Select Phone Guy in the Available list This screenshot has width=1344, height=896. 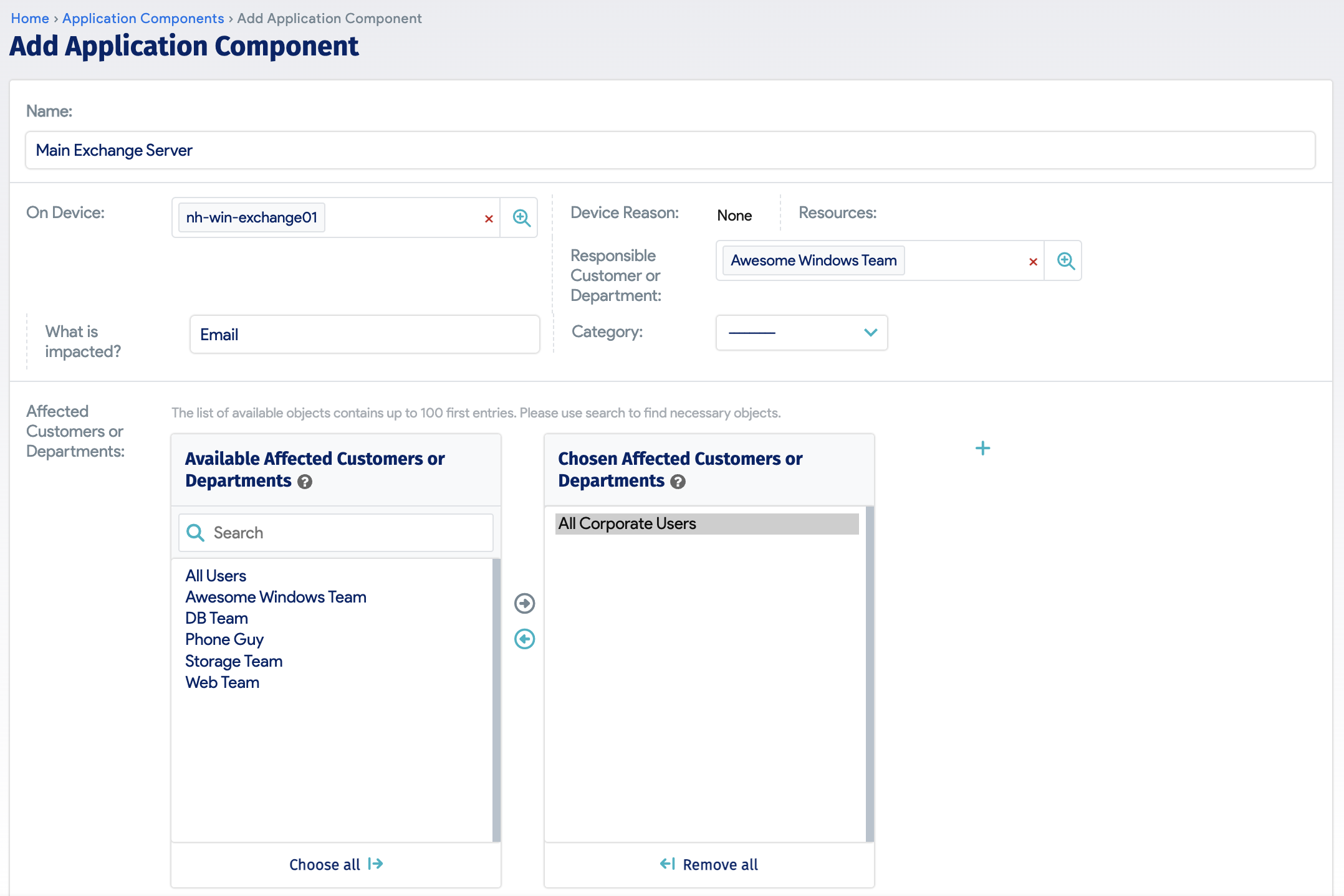tap(224, 639)
